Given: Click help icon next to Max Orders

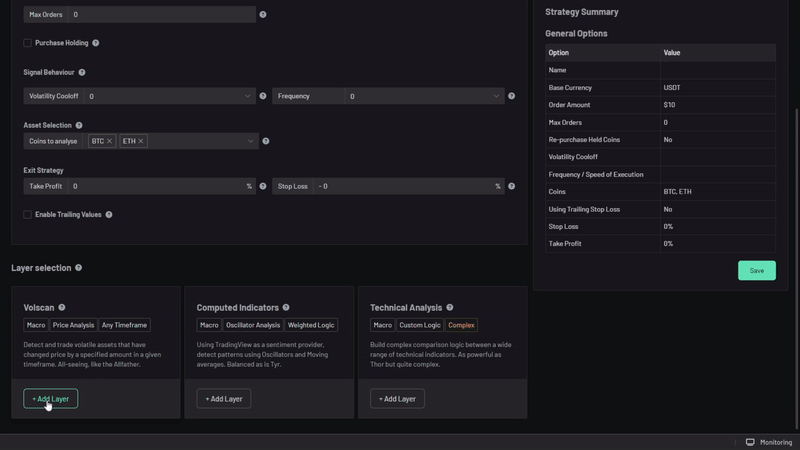Looking at the screenshot, I should (x=263, y=15).
